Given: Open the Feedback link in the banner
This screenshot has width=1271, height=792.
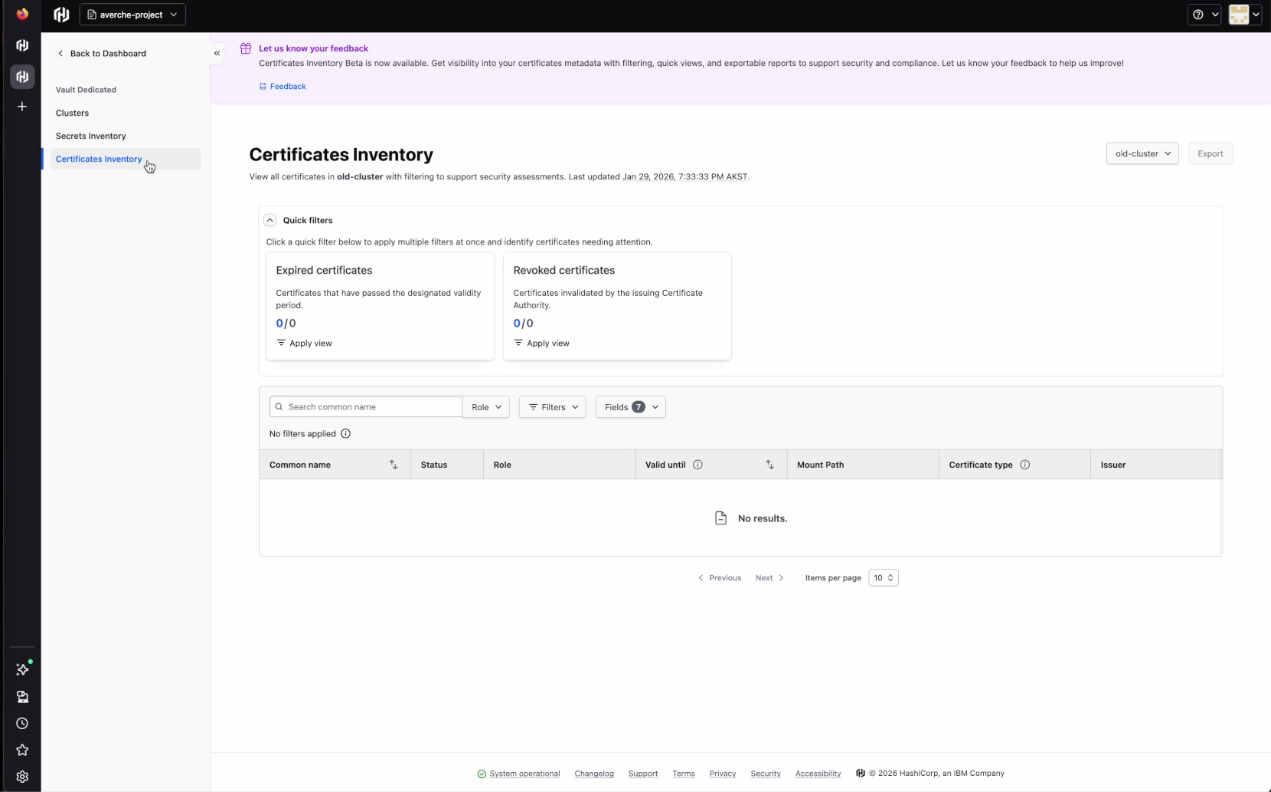Looking at the screenshot, I should pyautogui.click(x=282, y=86).
